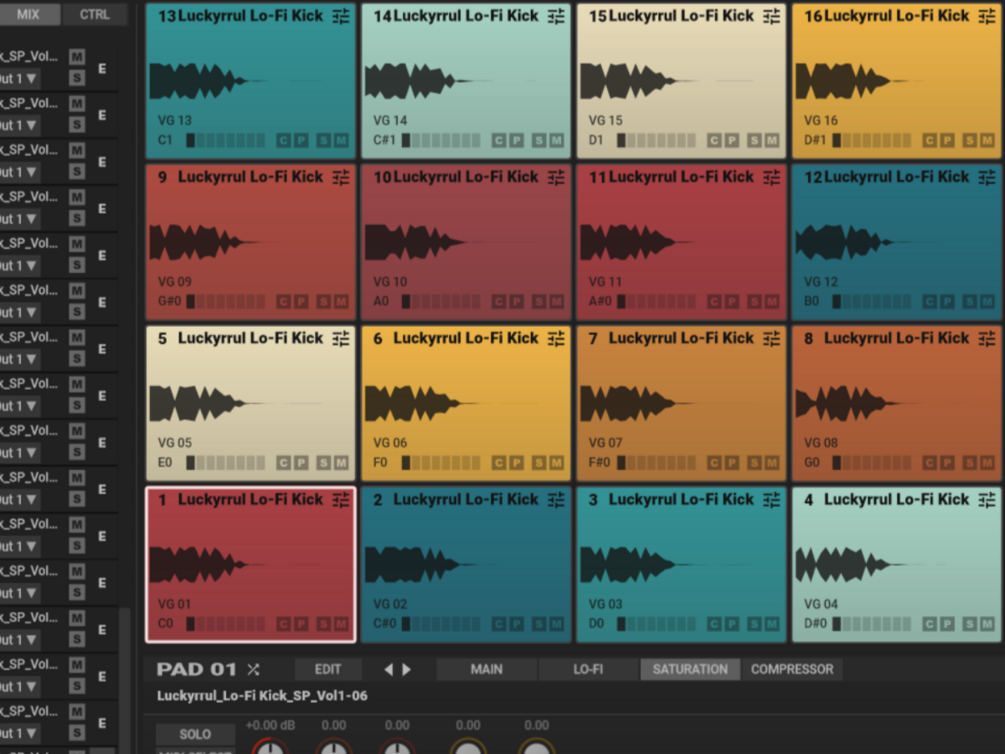This screenshot has width=1005, height=754.
Task: Click sample name Luckyrrul_Lo-Fi Kick_SP_Vol1-06
Action: (262, 696)
